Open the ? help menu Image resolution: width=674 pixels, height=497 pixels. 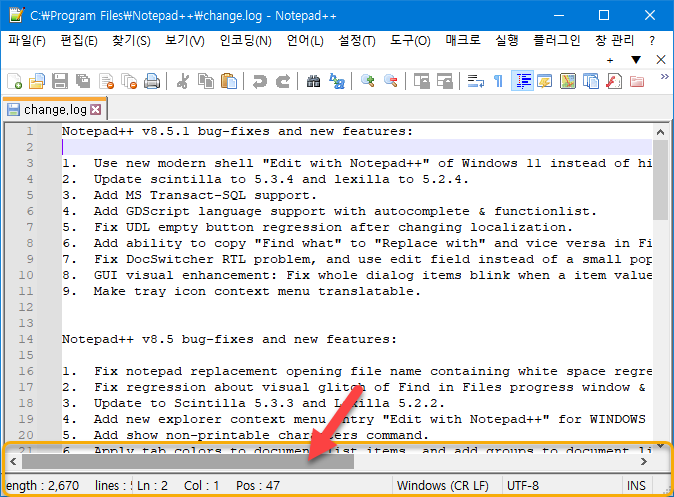(652, 41)
